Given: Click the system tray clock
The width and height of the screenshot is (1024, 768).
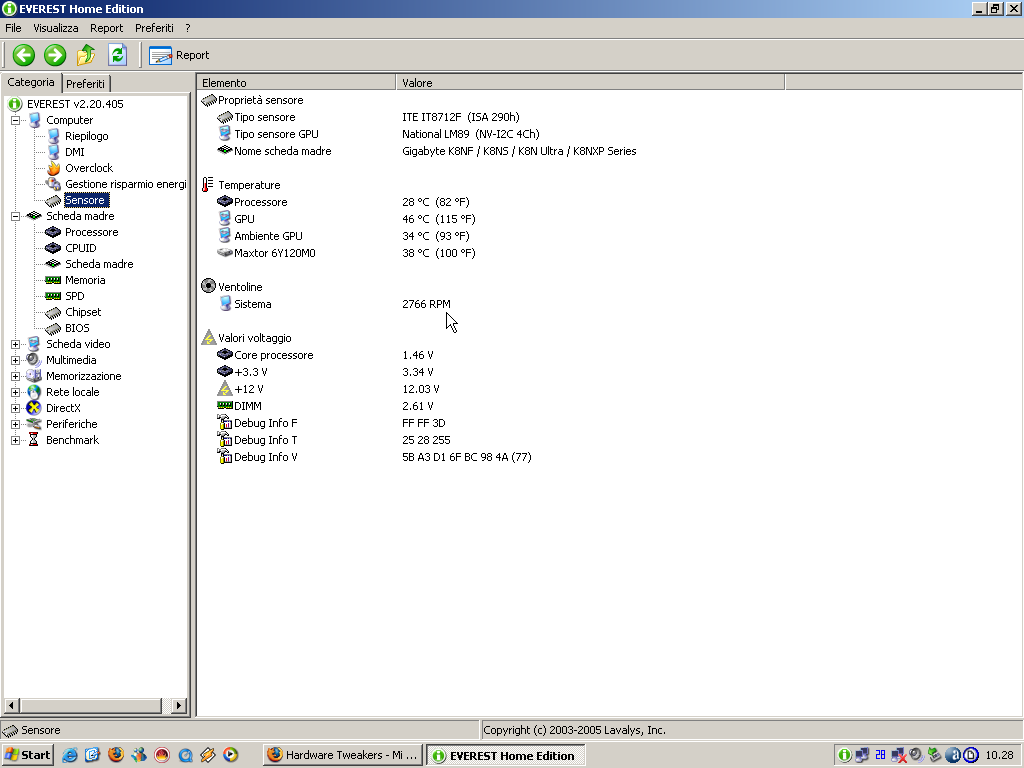Looking at the screenshot, I should 999,755.
